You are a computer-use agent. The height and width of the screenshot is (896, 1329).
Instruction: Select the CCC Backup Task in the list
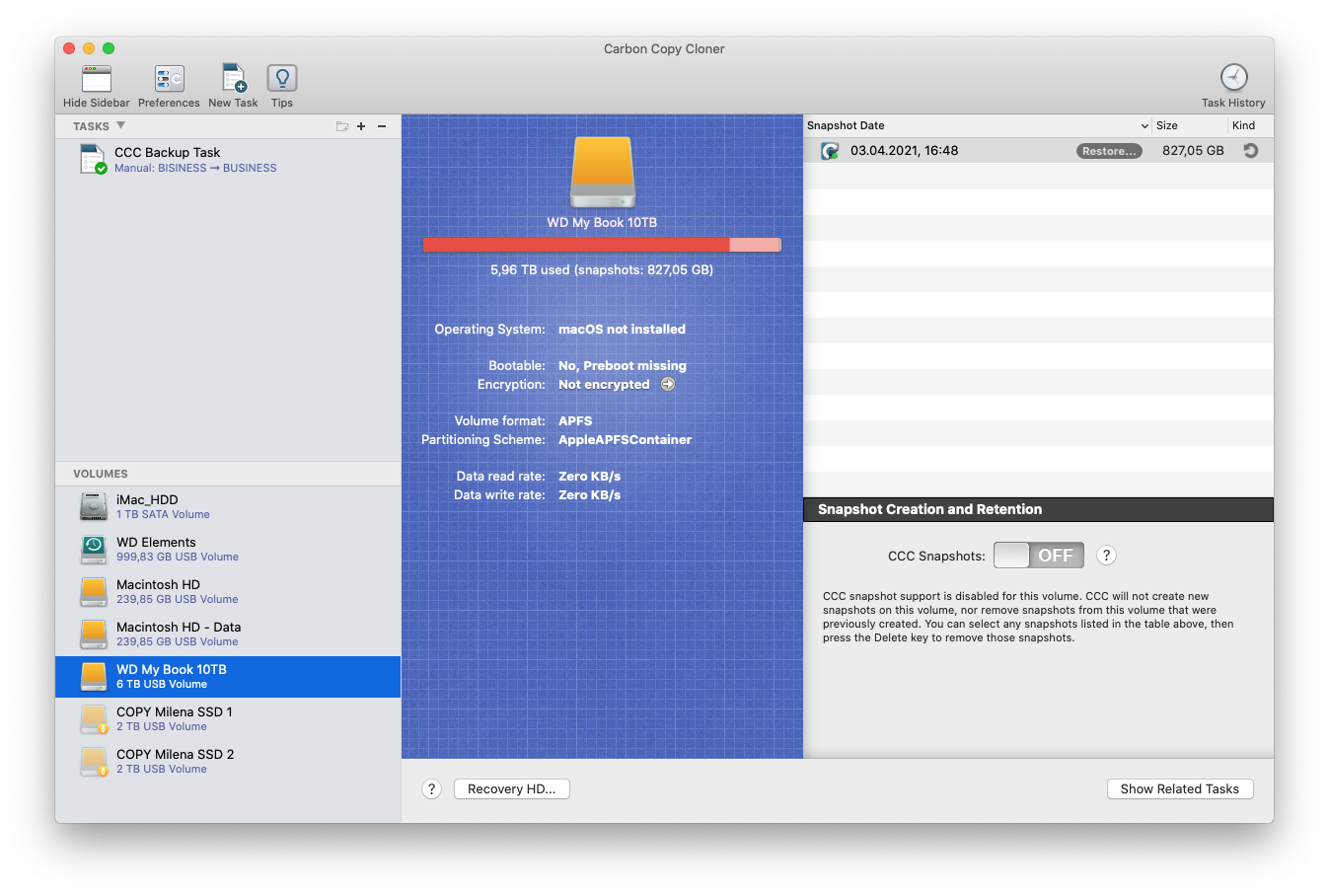click(x=228, y=160)
